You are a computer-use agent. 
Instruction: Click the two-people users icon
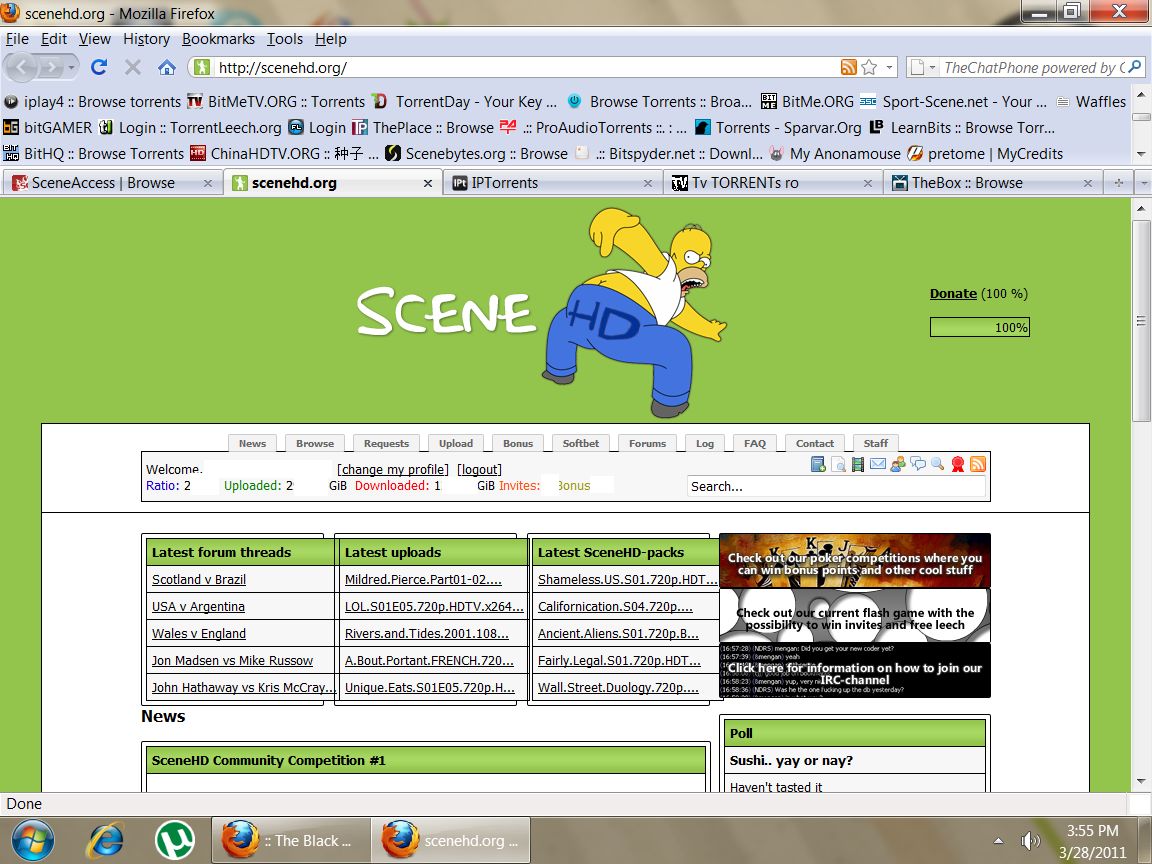pos(897,464)
